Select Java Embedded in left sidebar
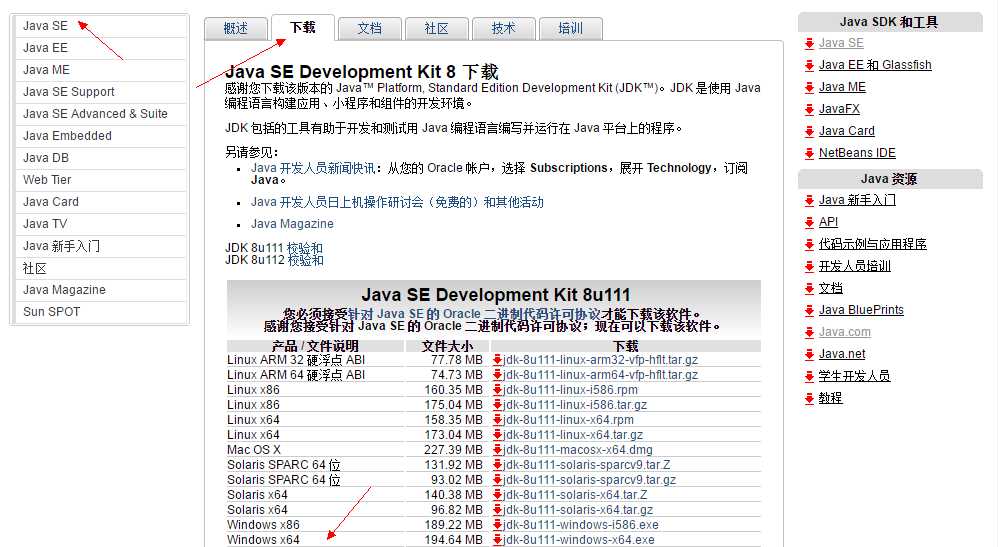The width and height of the screenshot is (998, 547). point(101,136)
